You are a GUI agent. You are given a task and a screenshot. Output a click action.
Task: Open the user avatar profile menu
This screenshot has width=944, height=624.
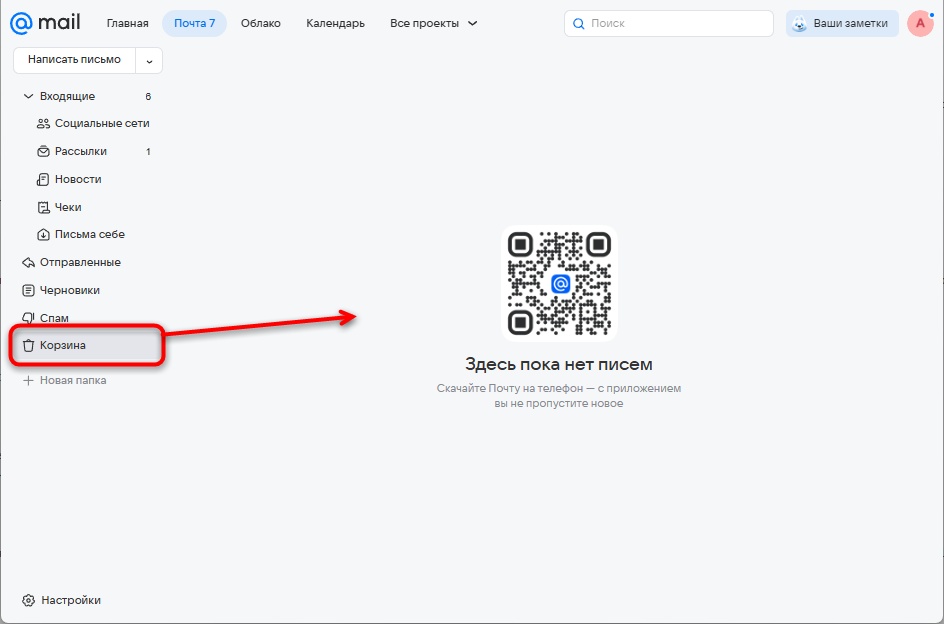click(x=920, y=23)
